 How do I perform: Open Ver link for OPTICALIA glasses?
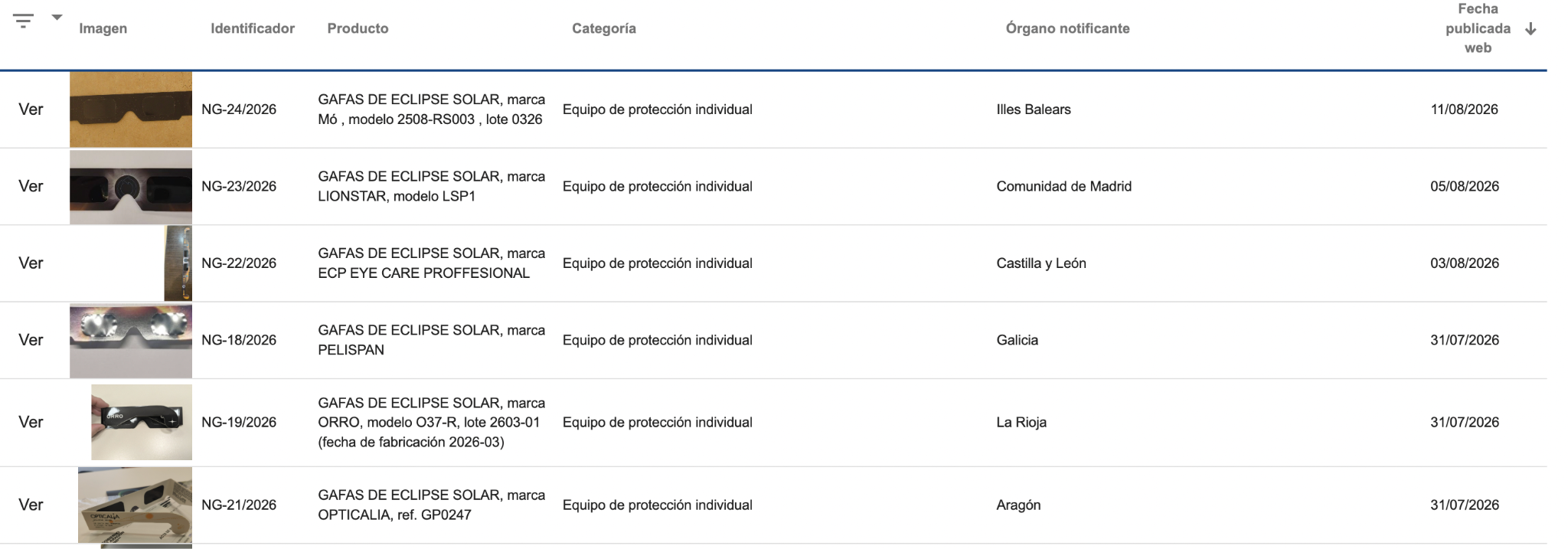(31, 505)
